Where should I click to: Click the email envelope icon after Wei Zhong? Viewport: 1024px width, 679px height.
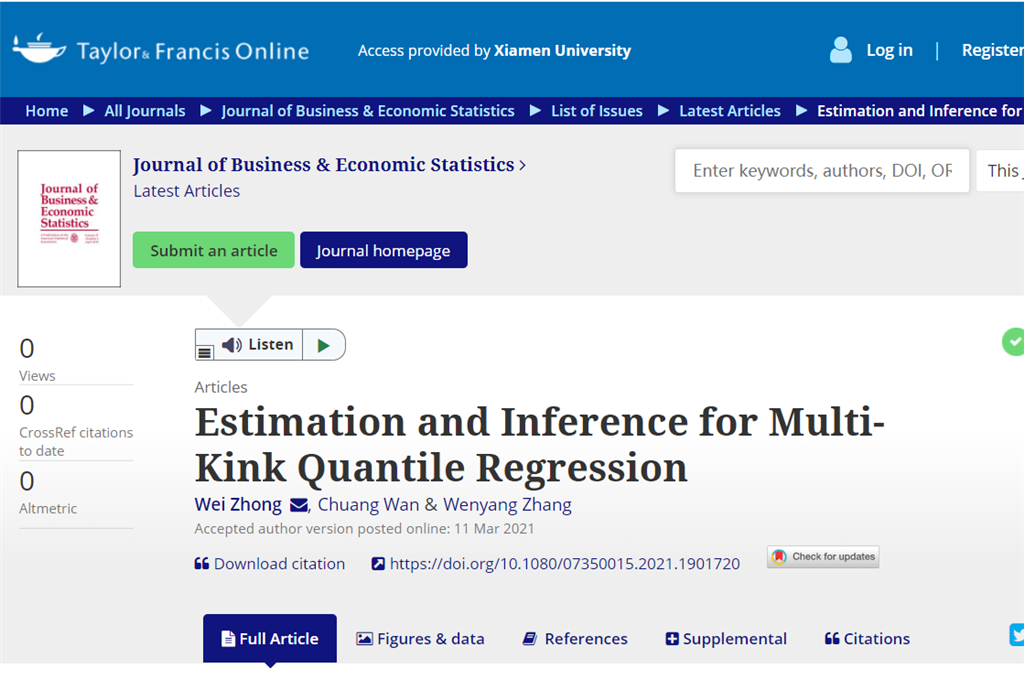[299, 505]
